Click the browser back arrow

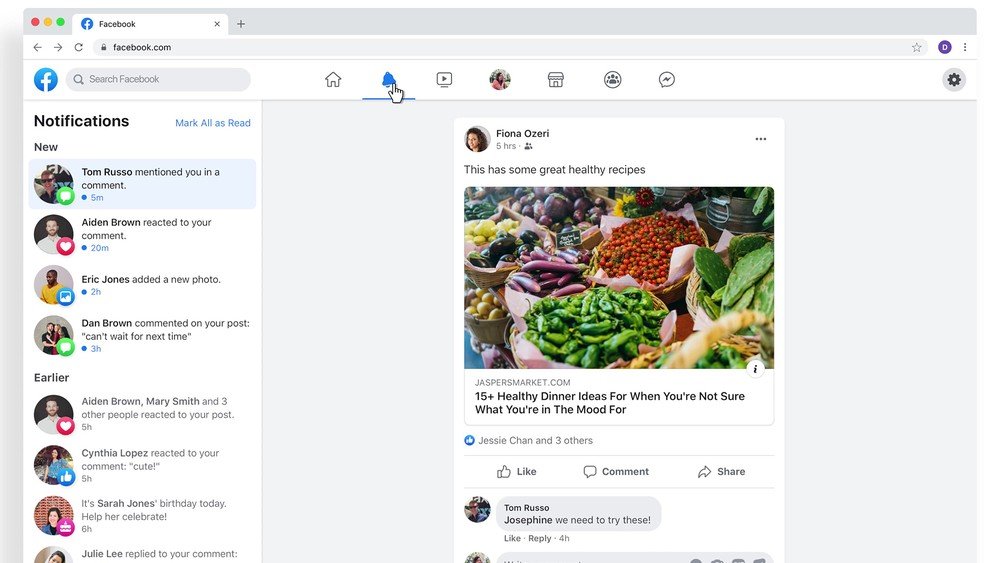(x=38, y=47)
